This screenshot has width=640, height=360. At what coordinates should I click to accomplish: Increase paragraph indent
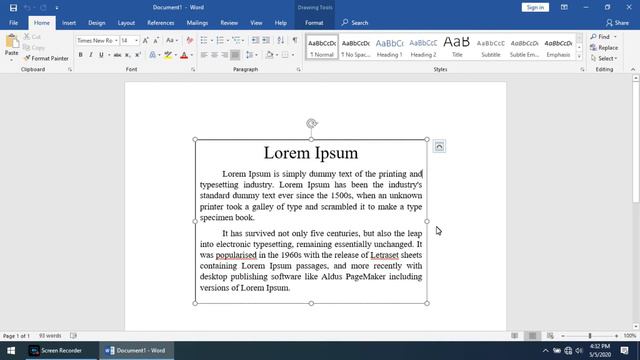(266, 40)
